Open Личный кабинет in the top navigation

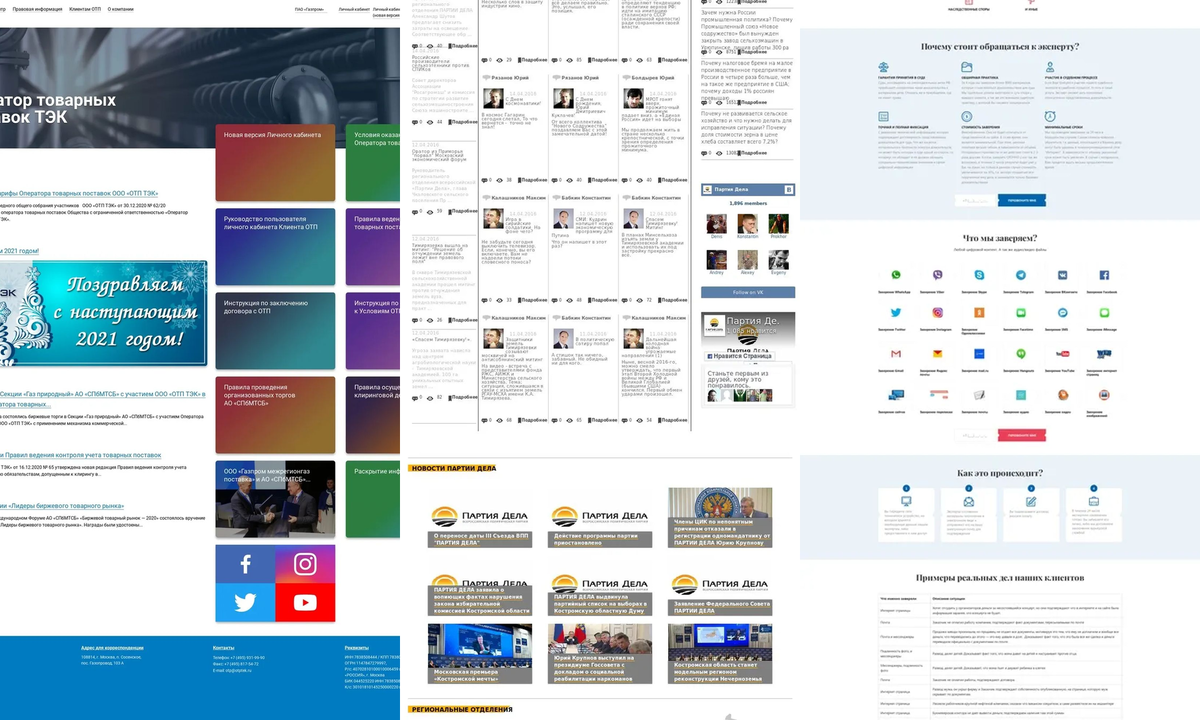(353, 9)
